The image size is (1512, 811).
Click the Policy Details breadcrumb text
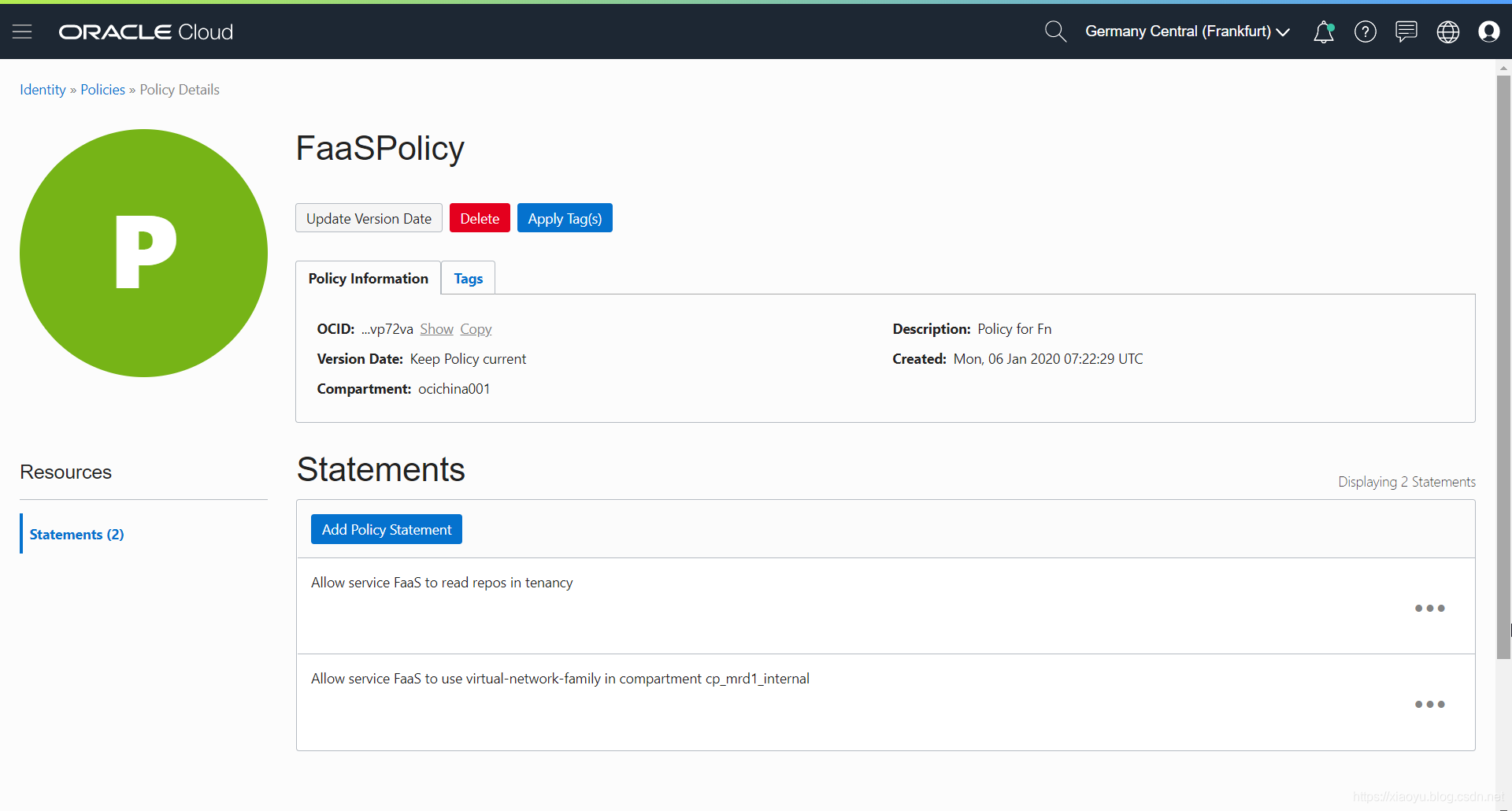(x=180, y=90)
